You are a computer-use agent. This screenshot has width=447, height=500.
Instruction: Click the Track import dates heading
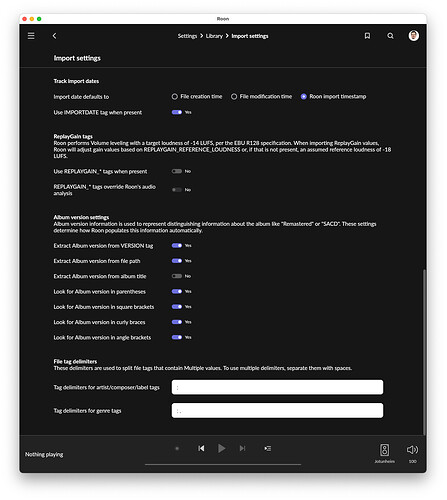click(x=76, y=81)
